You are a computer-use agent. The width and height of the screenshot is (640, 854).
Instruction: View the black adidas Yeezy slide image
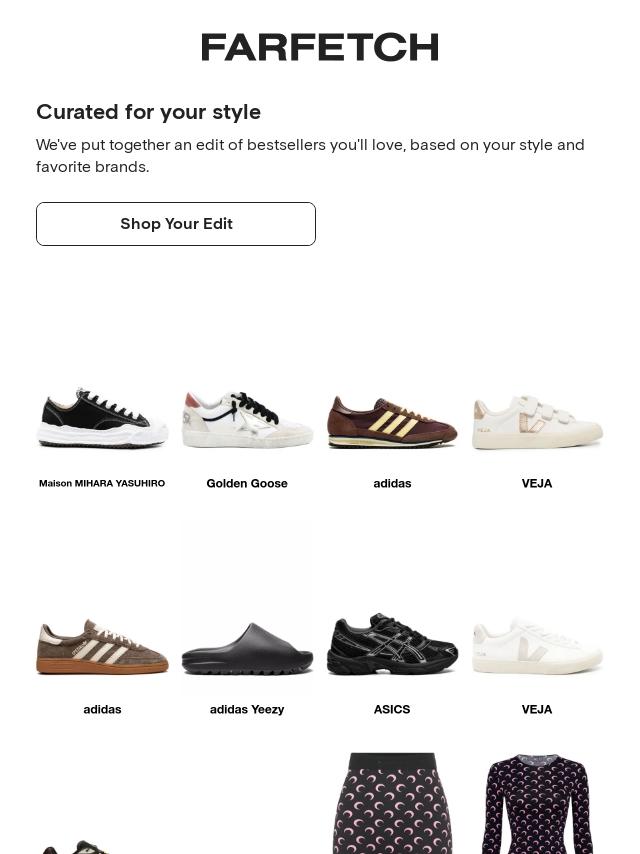pyautogui.click(x=247, y=648)
